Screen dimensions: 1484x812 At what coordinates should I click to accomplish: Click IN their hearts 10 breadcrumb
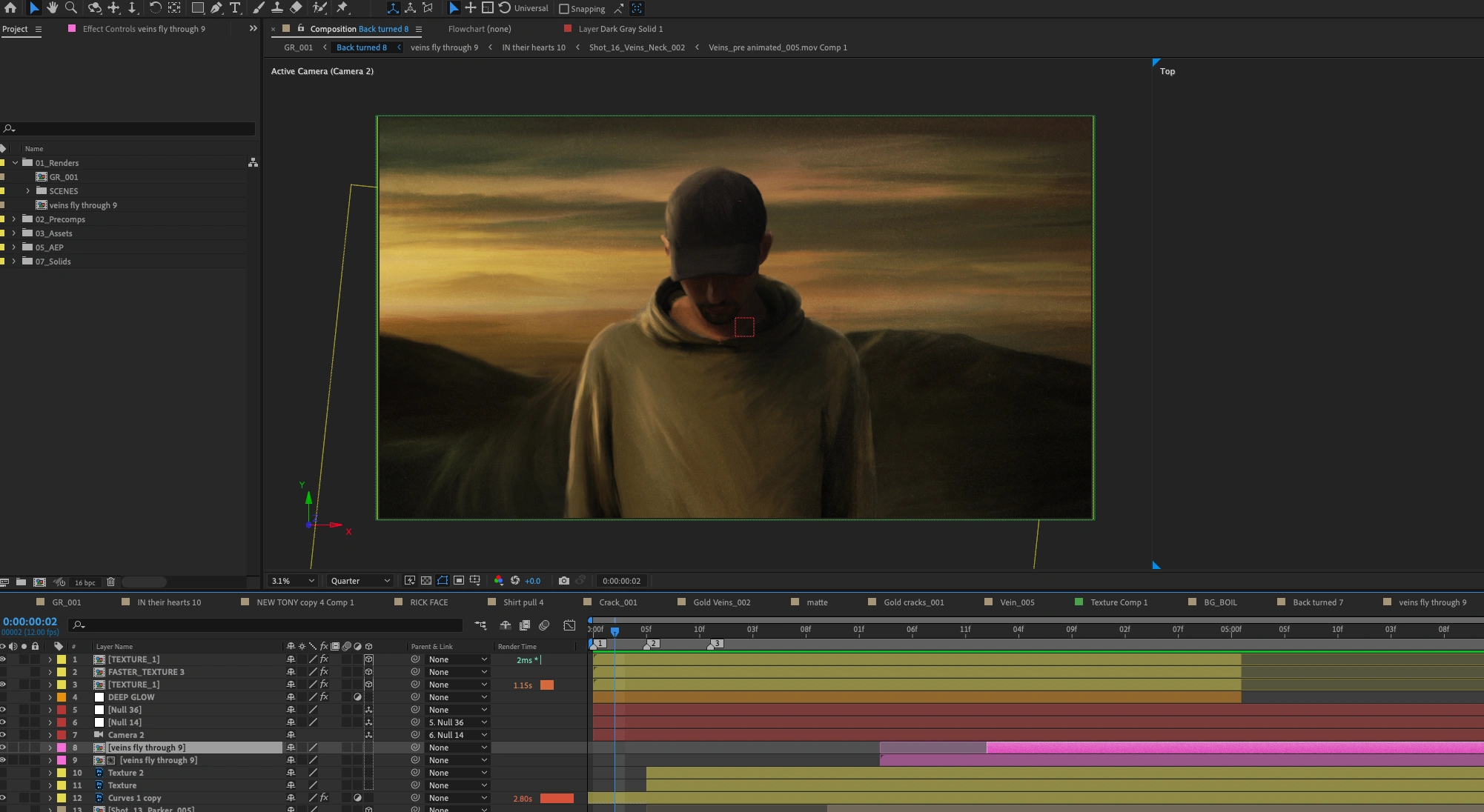pyautogui.click(x=533, y=47)
